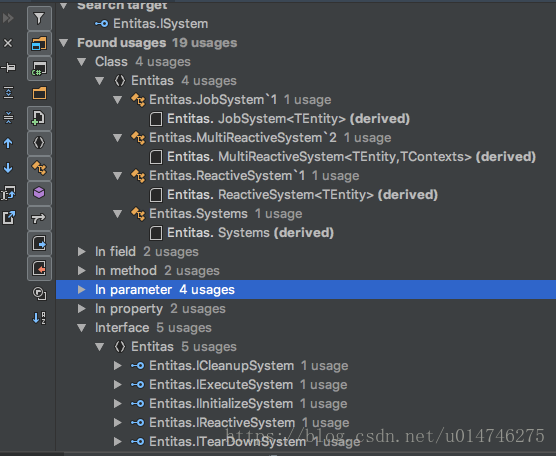This screenshot has width=556, height=456.
Task: Expand Entitas.IExecuteSystem node
Action: pyautogui.click(x=118, y=385)
